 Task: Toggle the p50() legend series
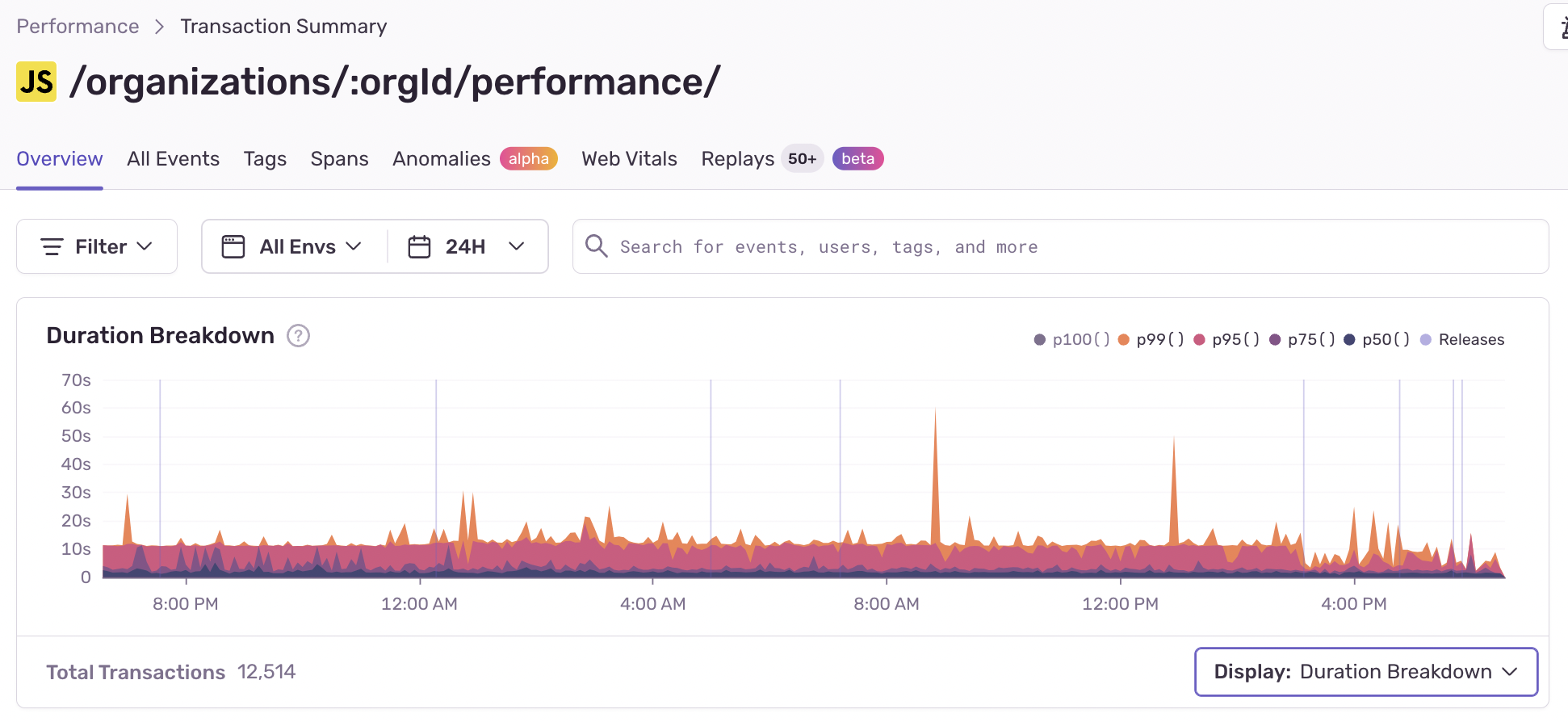[x=1377, y=340]
